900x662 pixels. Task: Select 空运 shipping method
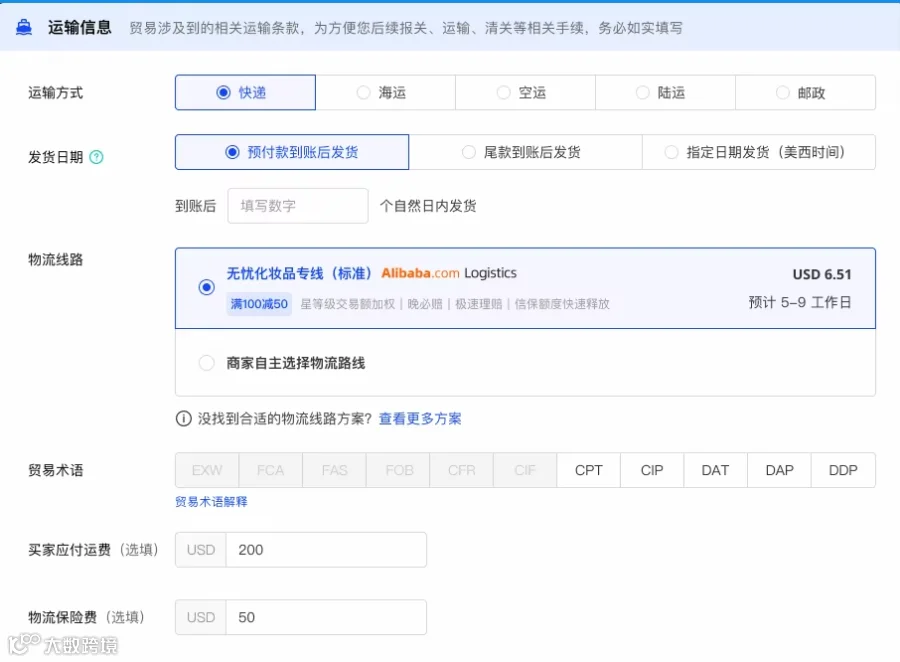pyautogui.click(x=525, y=92)
